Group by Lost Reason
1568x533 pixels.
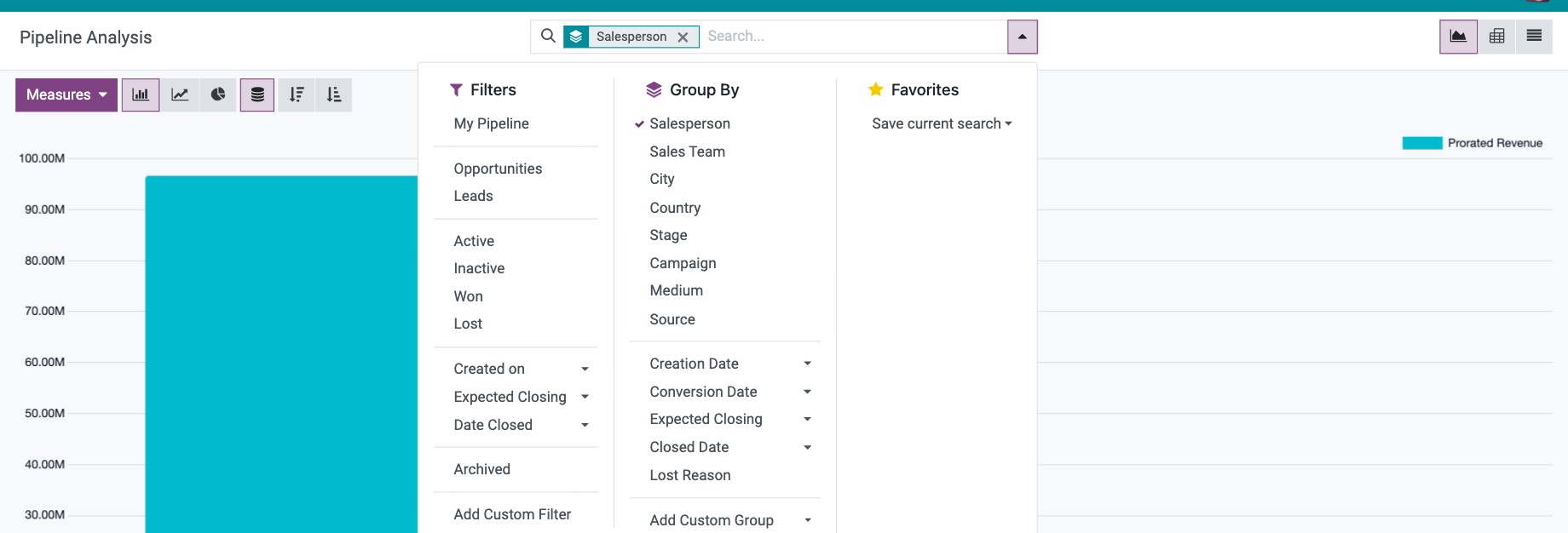point(689,475)
